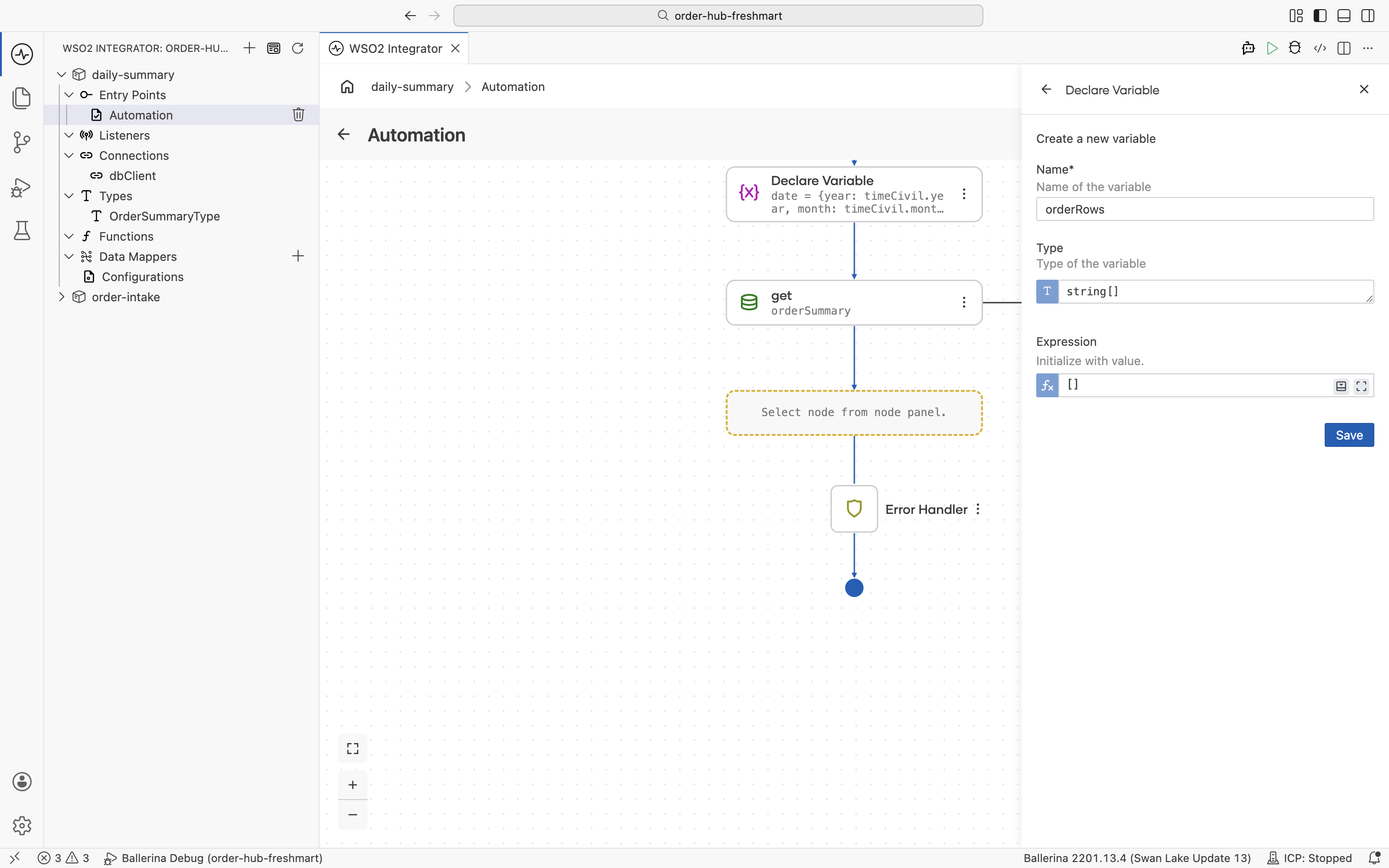Toggle the secondary side bar layout icon
This screenshot has height=868, width=1389.
pyautogui.click(x=1368, y=16)
